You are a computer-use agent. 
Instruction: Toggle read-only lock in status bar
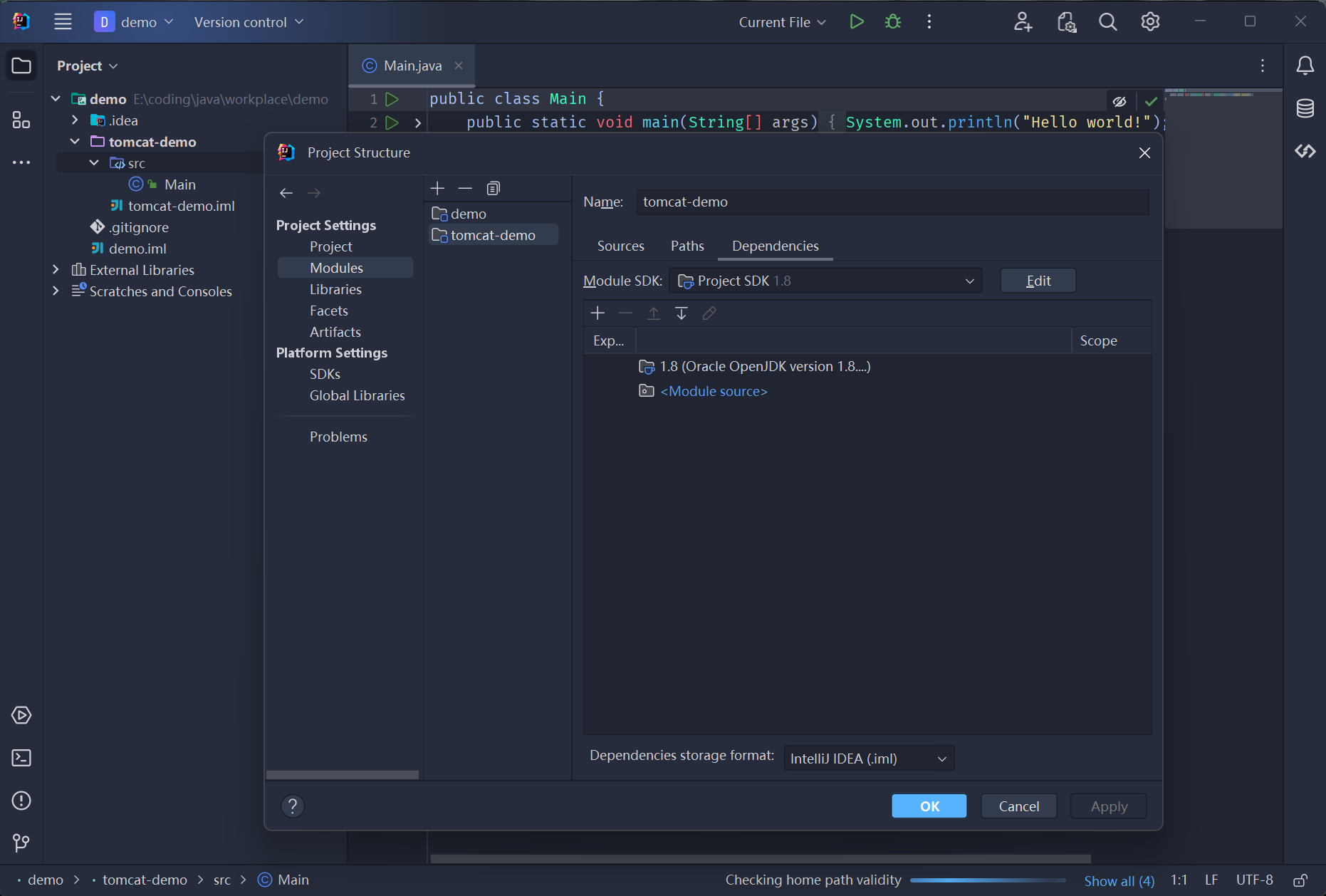coord(1300,880)
